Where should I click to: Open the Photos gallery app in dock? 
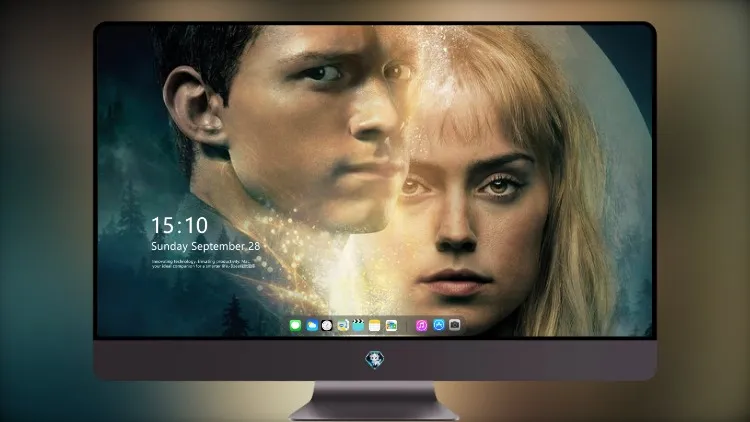coord(391,325)
